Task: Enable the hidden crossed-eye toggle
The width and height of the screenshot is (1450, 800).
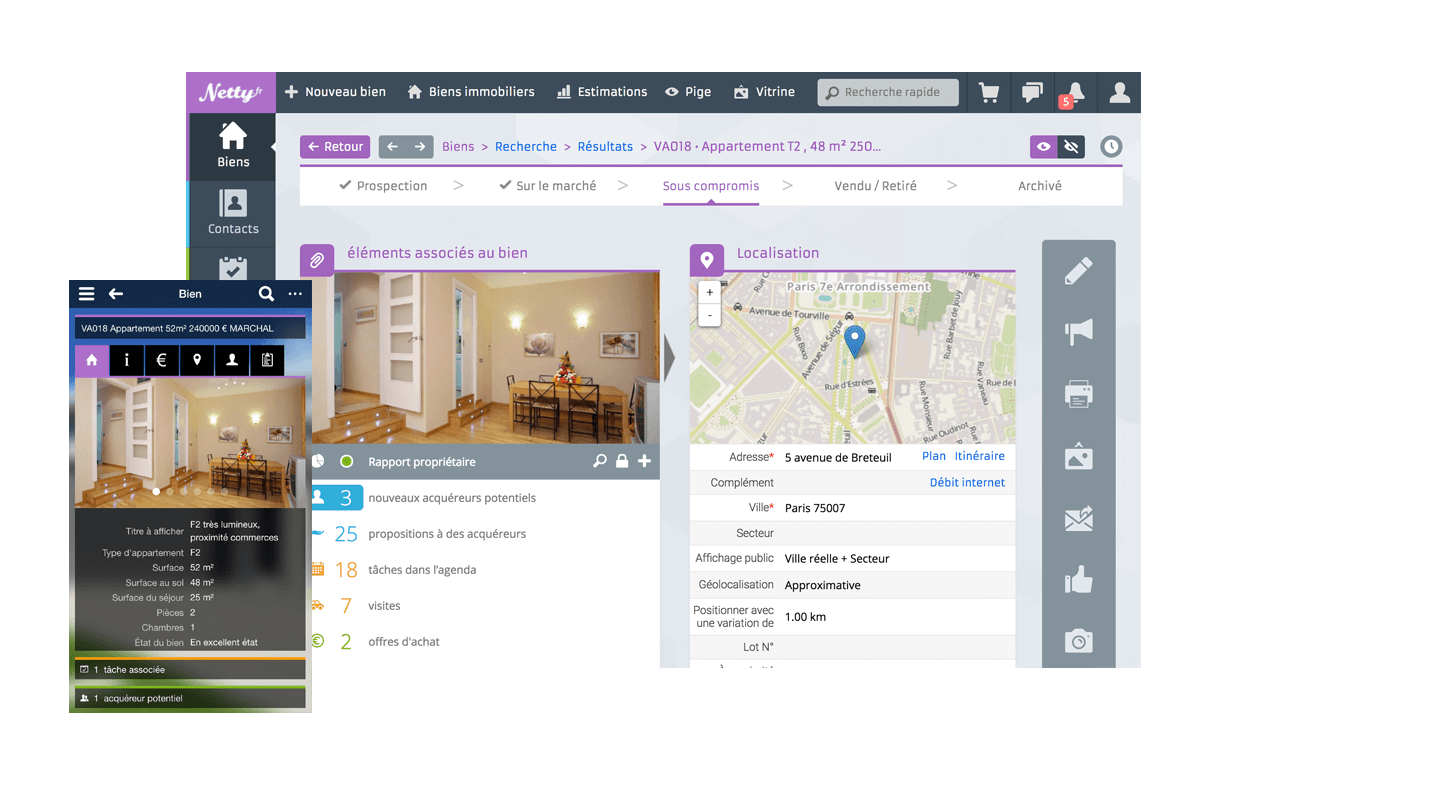Action: click(1071, 147)
